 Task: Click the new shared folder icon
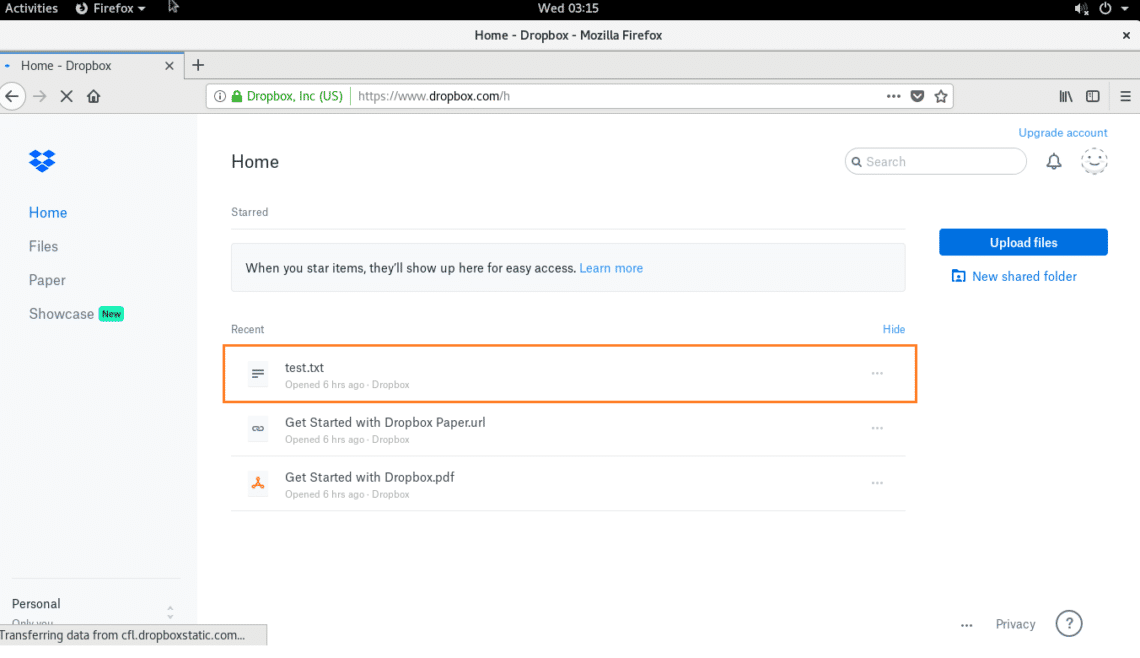click(958, 276)
